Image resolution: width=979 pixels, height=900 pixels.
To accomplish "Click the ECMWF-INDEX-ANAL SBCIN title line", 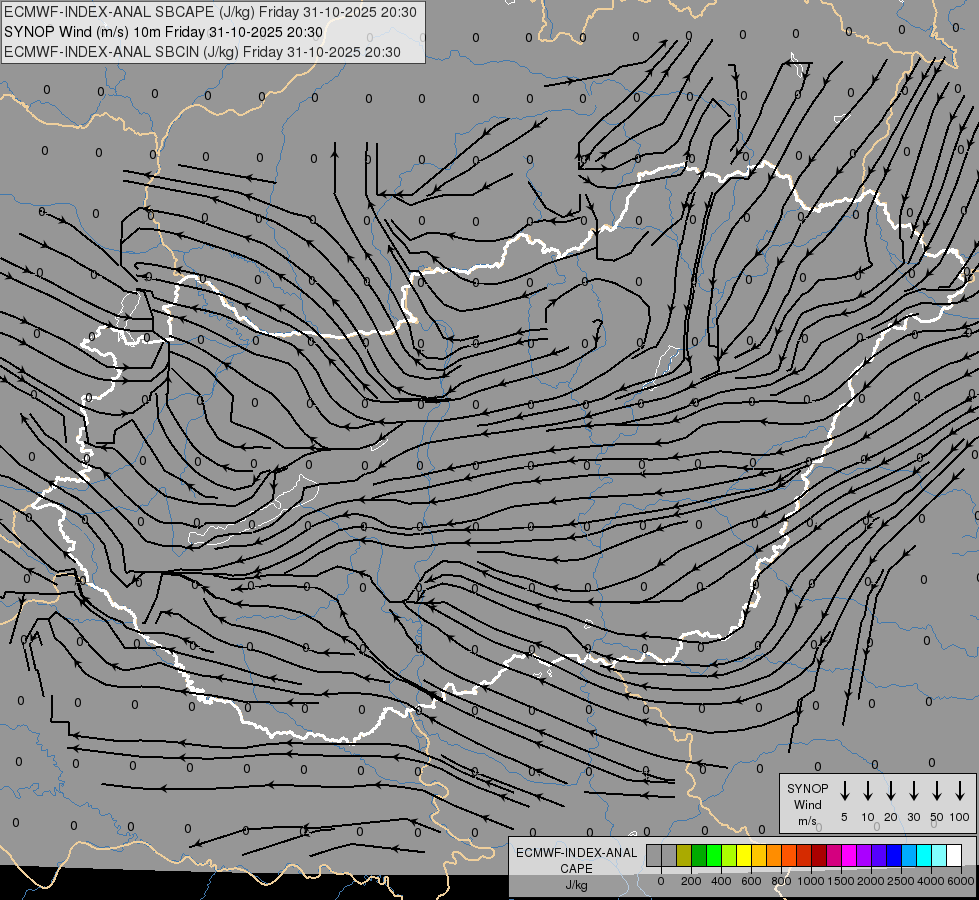I will 202,52.
